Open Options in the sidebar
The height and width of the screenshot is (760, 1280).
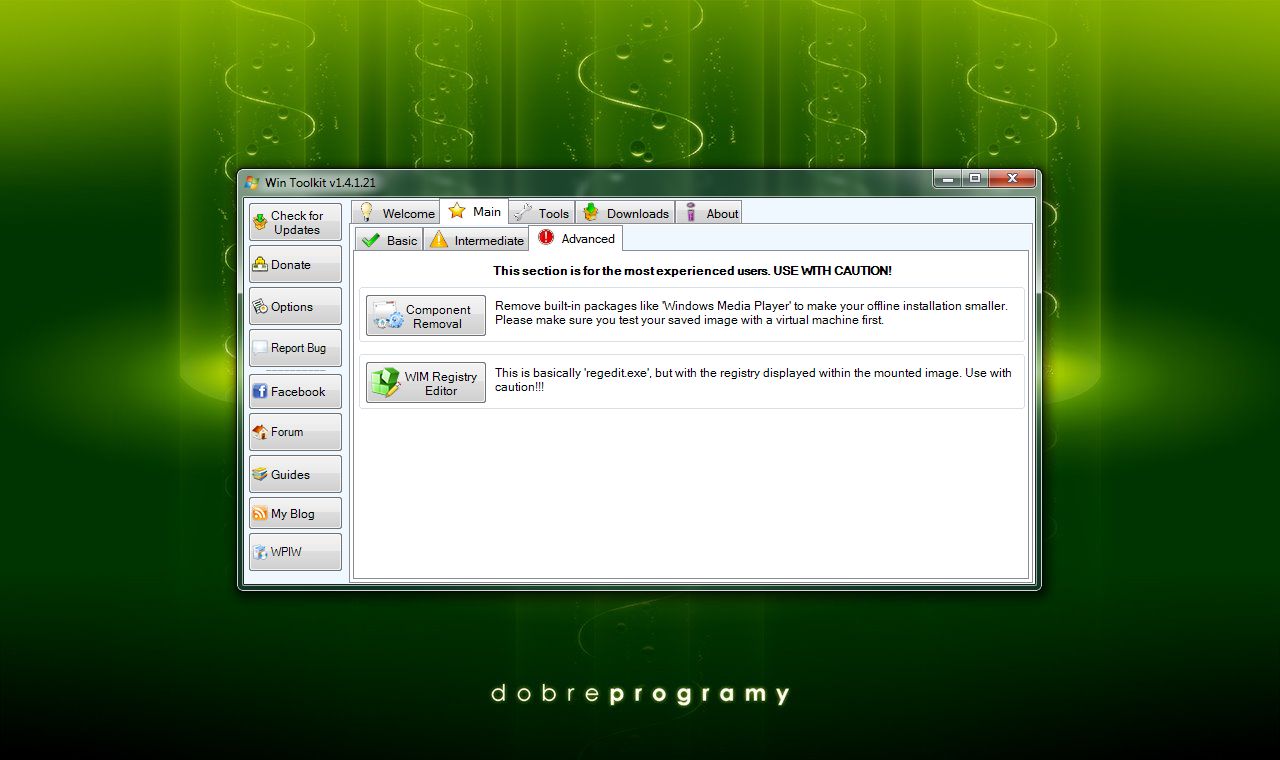click(295, 306)
